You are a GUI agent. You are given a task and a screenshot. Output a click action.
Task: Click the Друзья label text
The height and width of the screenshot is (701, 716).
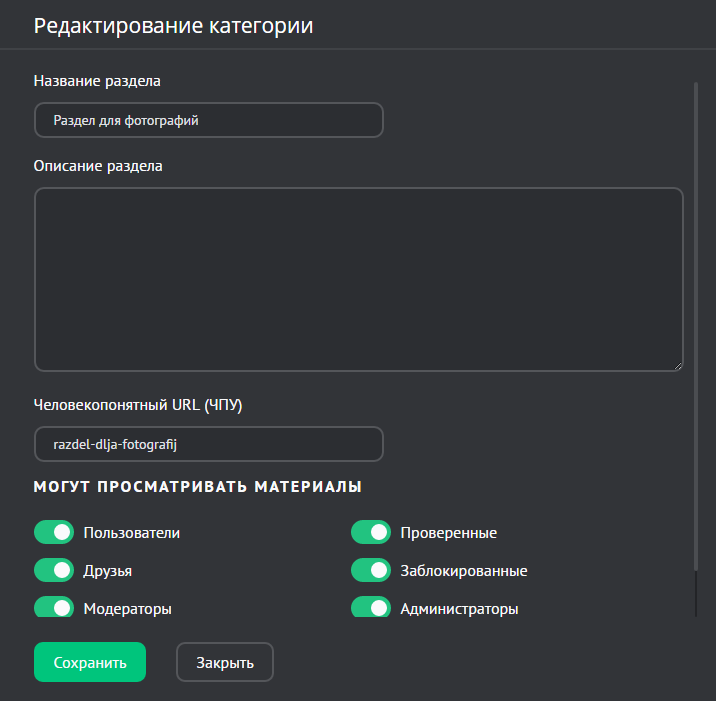[108, 571]
